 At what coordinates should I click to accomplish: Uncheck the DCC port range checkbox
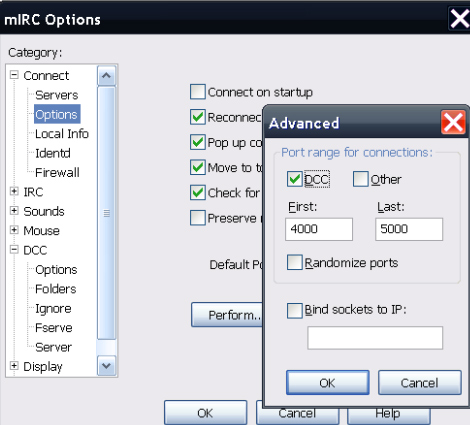(295, 179)
